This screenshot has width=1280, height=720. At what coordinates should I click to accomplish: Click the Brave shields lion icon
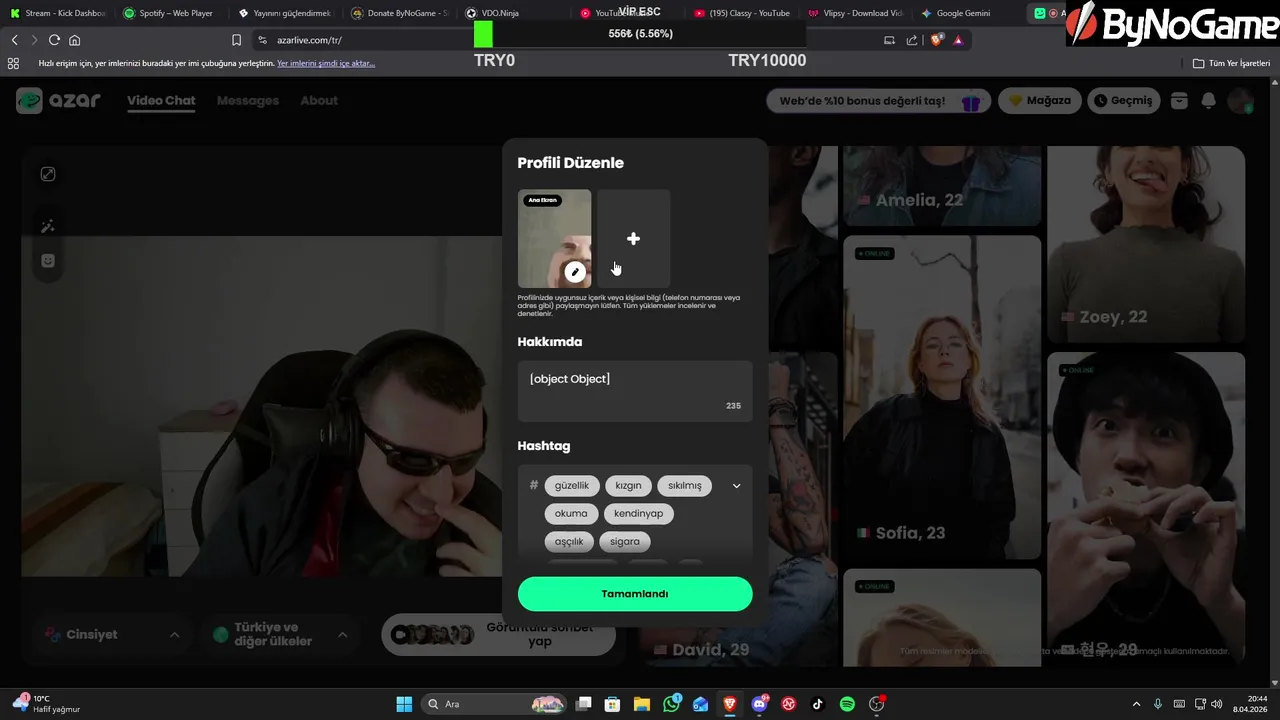pyautogui.click(x=937, y=40)
